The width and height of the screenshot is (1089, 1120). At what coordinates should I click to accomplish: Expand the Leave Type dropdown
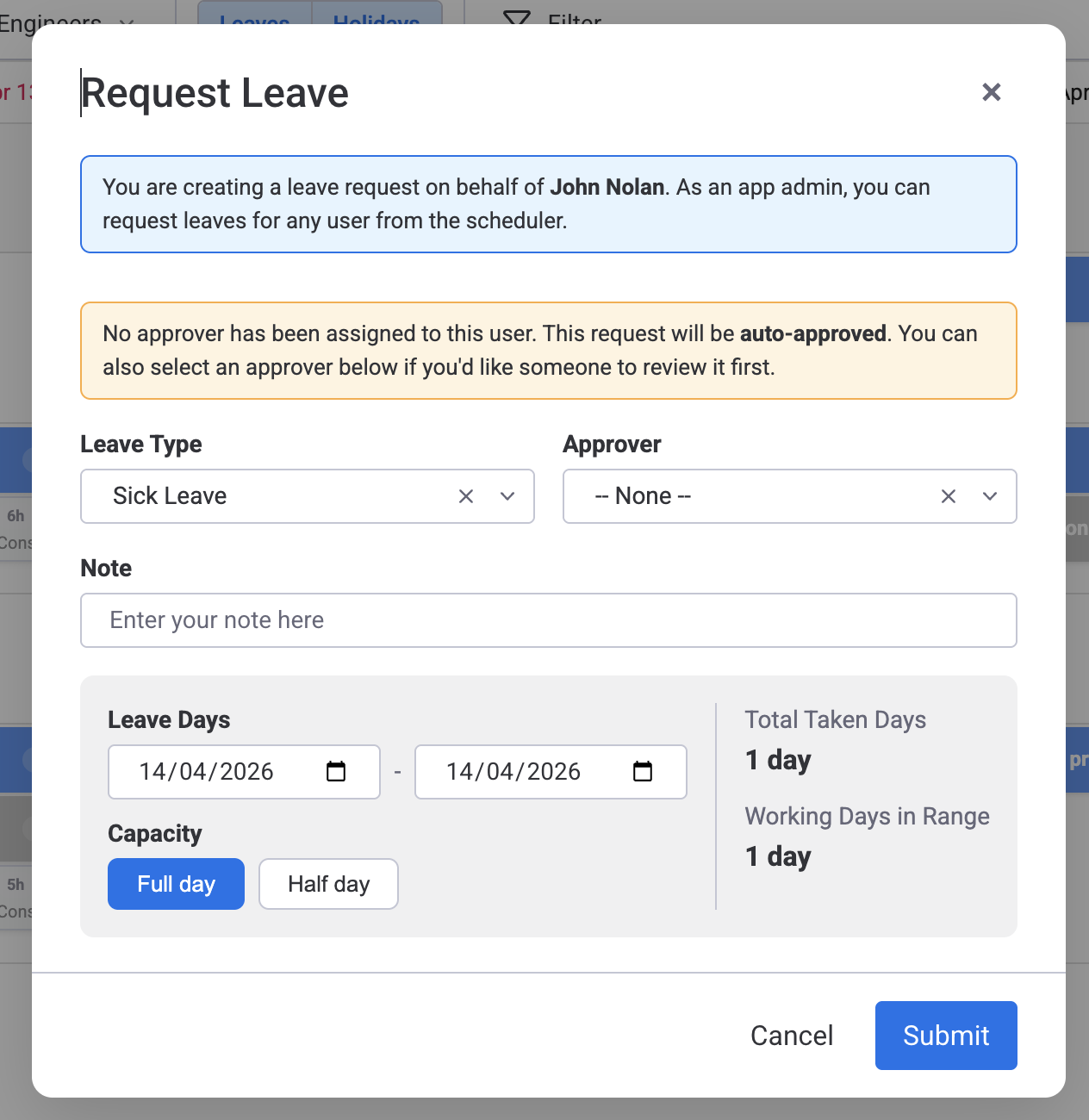point(507,496)
